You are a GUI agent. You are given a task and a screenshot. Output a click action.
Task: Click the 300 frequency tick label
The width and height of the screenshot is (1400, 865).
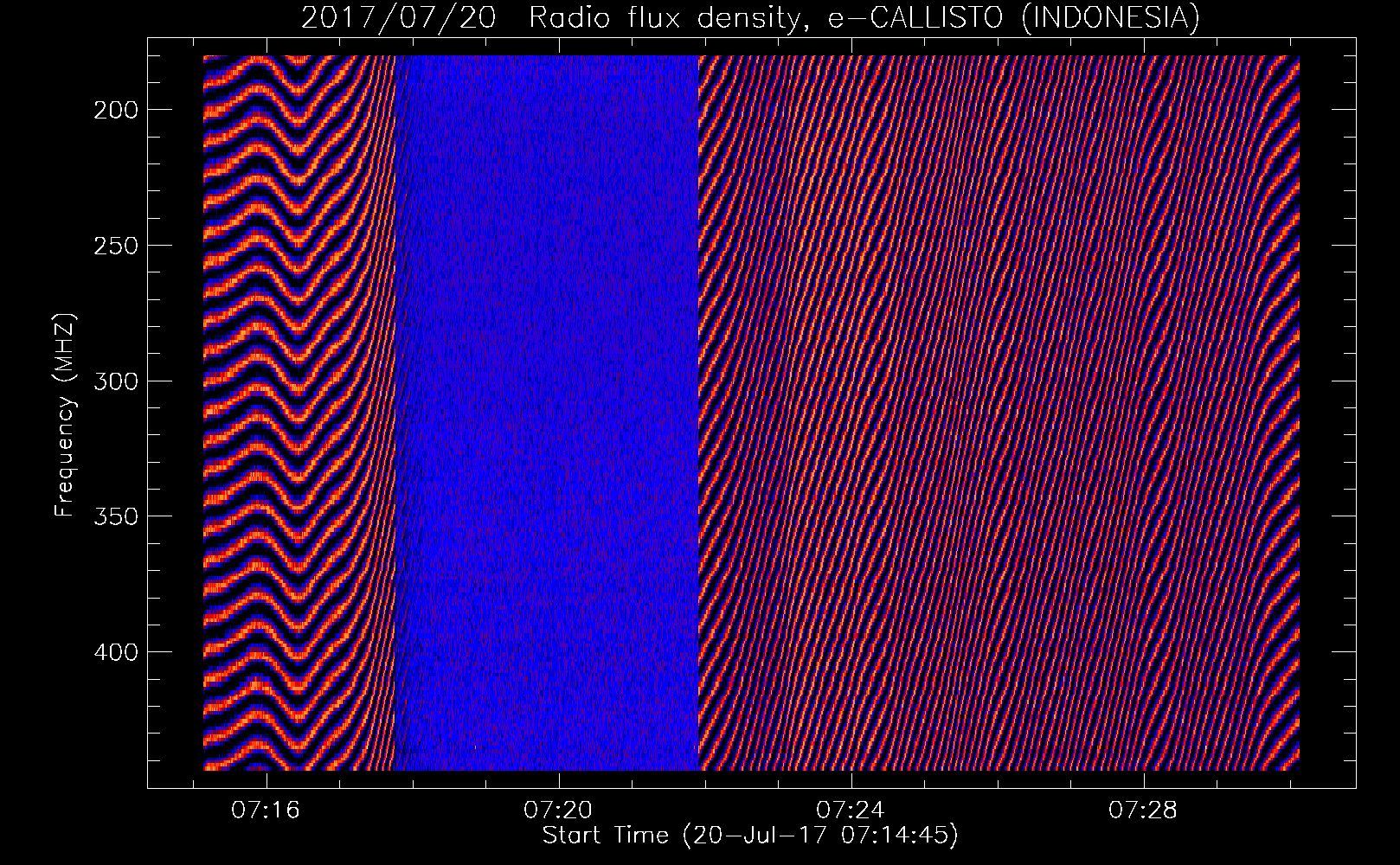click(x=114, y=381)
